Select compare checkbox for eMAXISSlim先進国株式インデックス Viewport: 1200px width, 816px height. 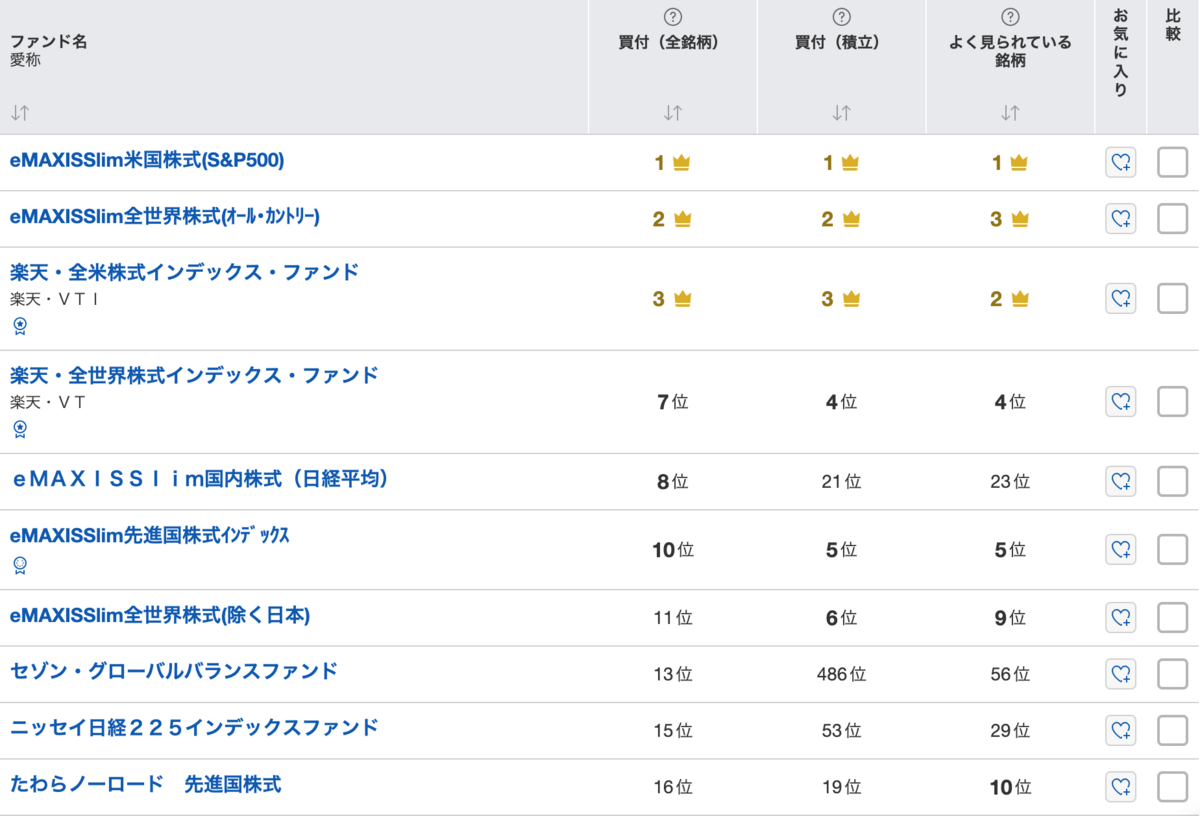pyautogui.click(x=1172, y=549)
